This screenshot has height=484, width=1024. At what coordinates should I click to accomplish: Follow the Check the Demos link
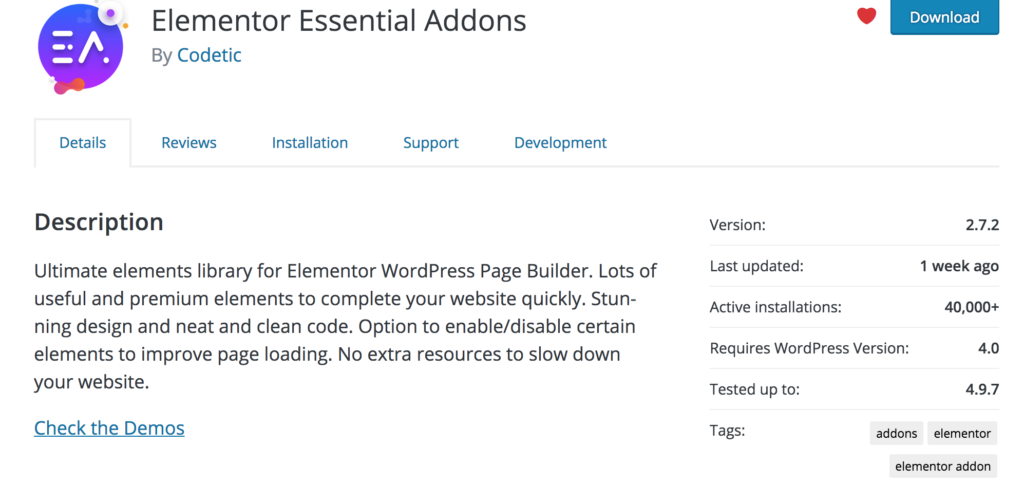click(109, 428)
